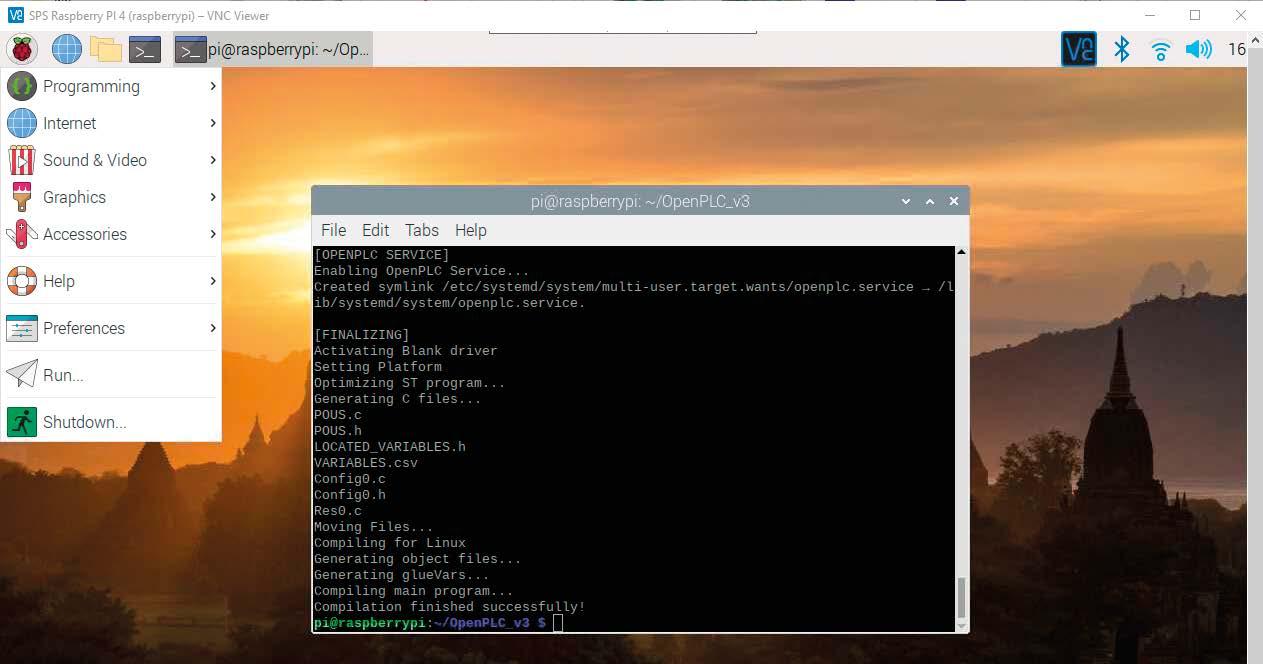Open the File Manager folder icon
1263x664 pixels.
106,49
